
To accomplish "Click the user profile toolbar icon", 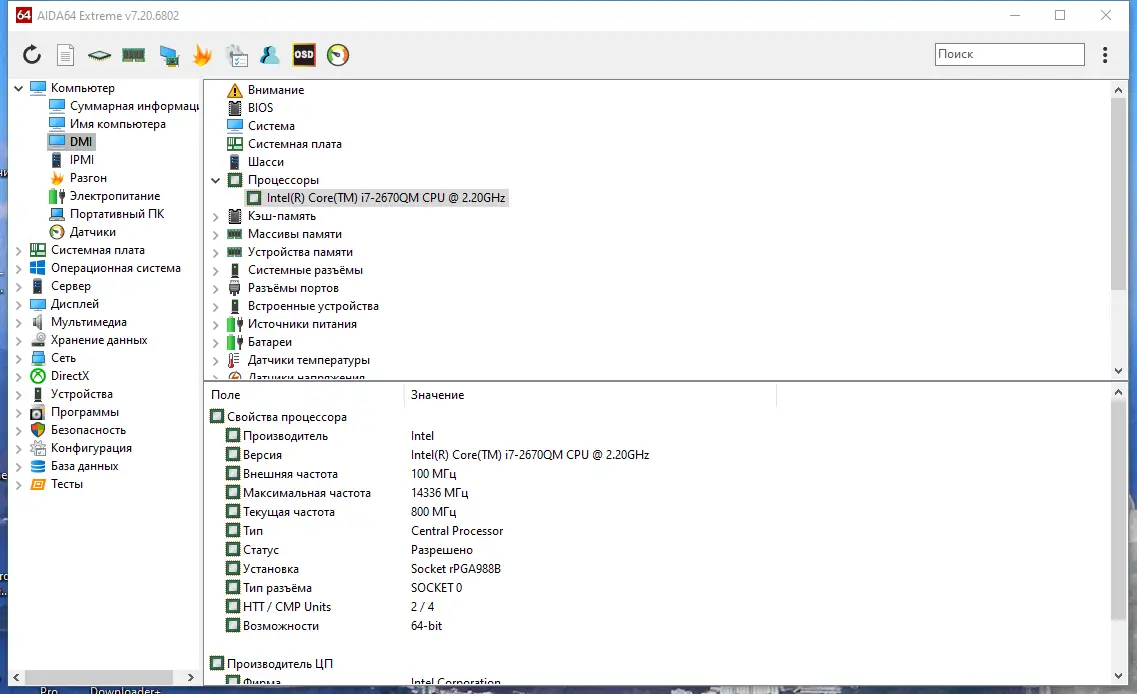I will tap(270, 55).
